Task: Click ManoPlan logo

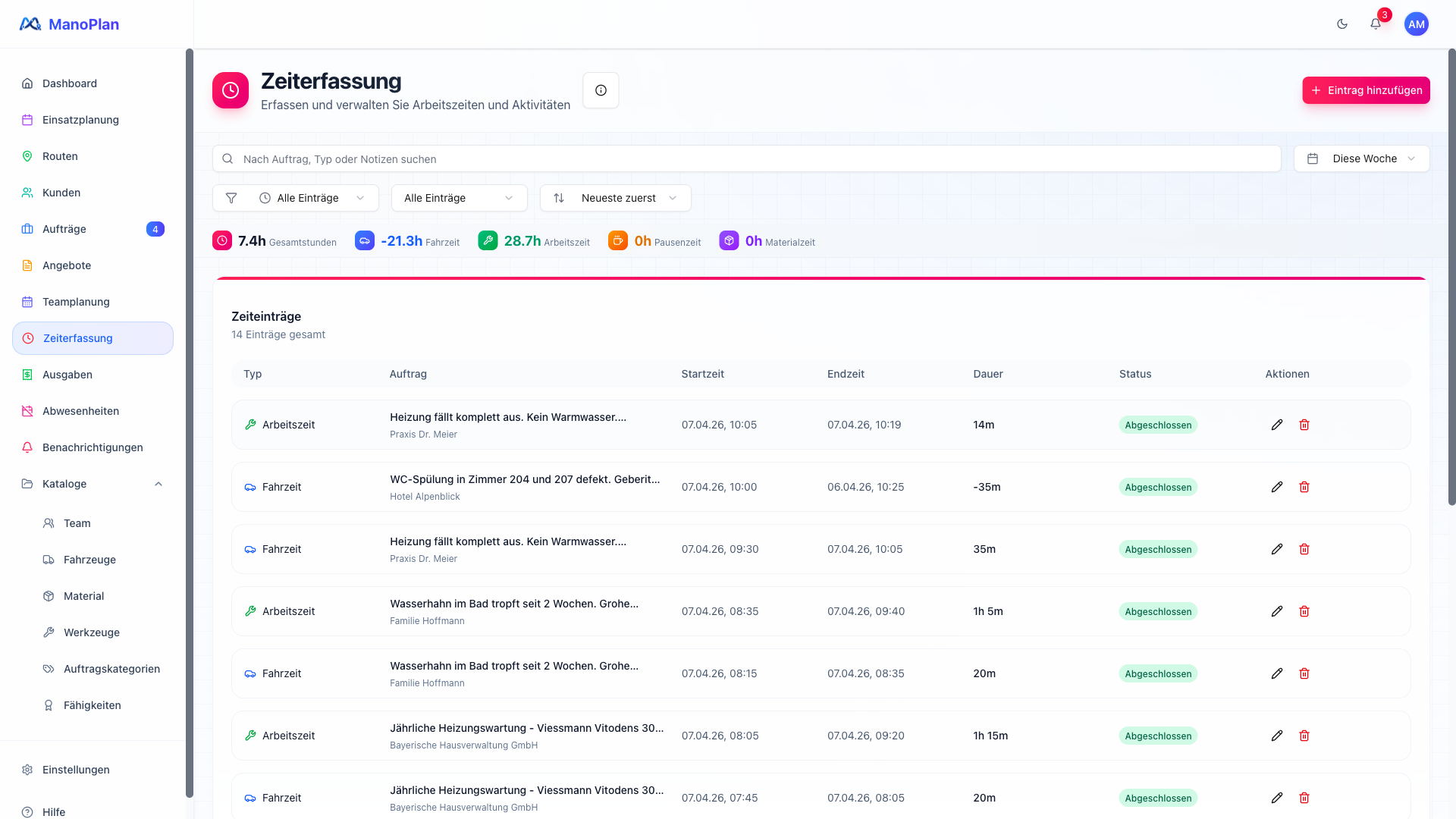Action: click(69, 24)
